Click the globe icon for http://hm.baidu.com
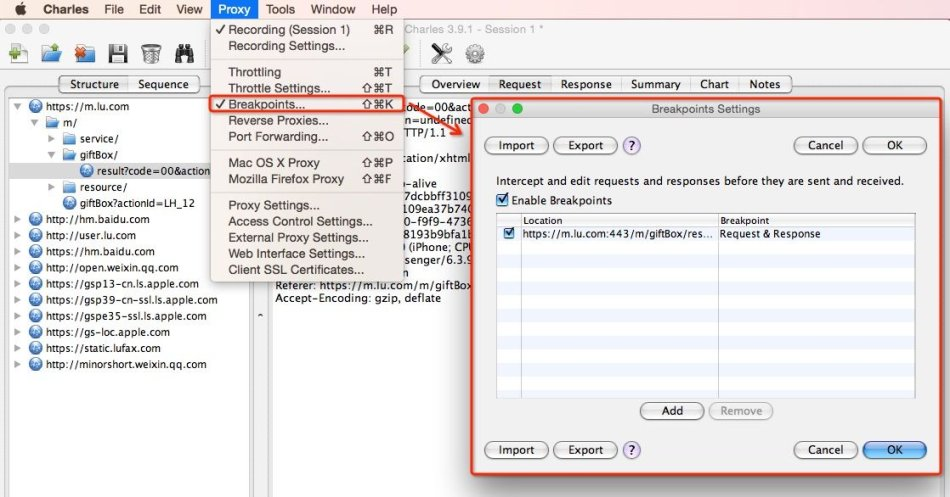950x497 pixels. (36, 219)
